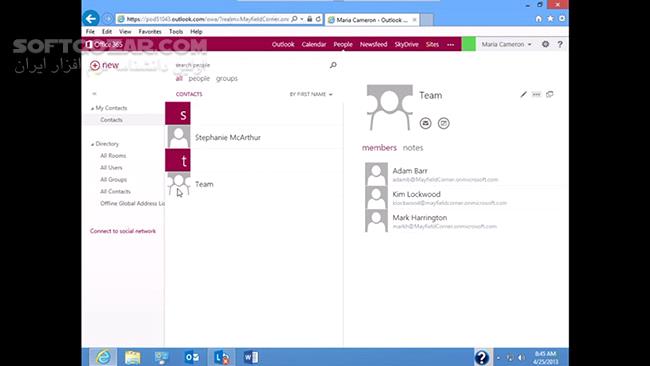Switch to the notes tab of Team
The width and height of the screenshot is (650, 366).
[413, 148]
